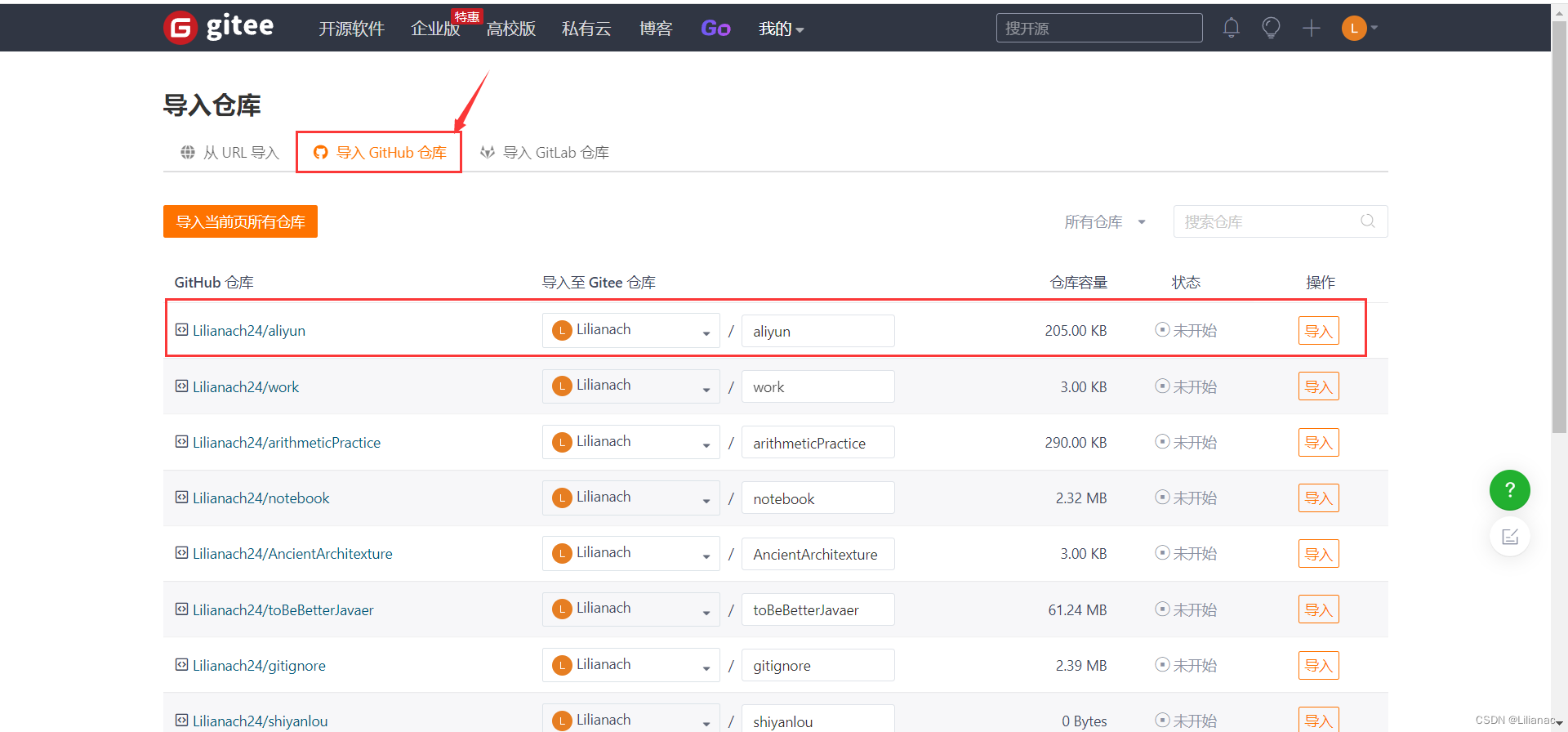
Task: Click the 205.00 KB size value
Action: tap(1076, 330)
